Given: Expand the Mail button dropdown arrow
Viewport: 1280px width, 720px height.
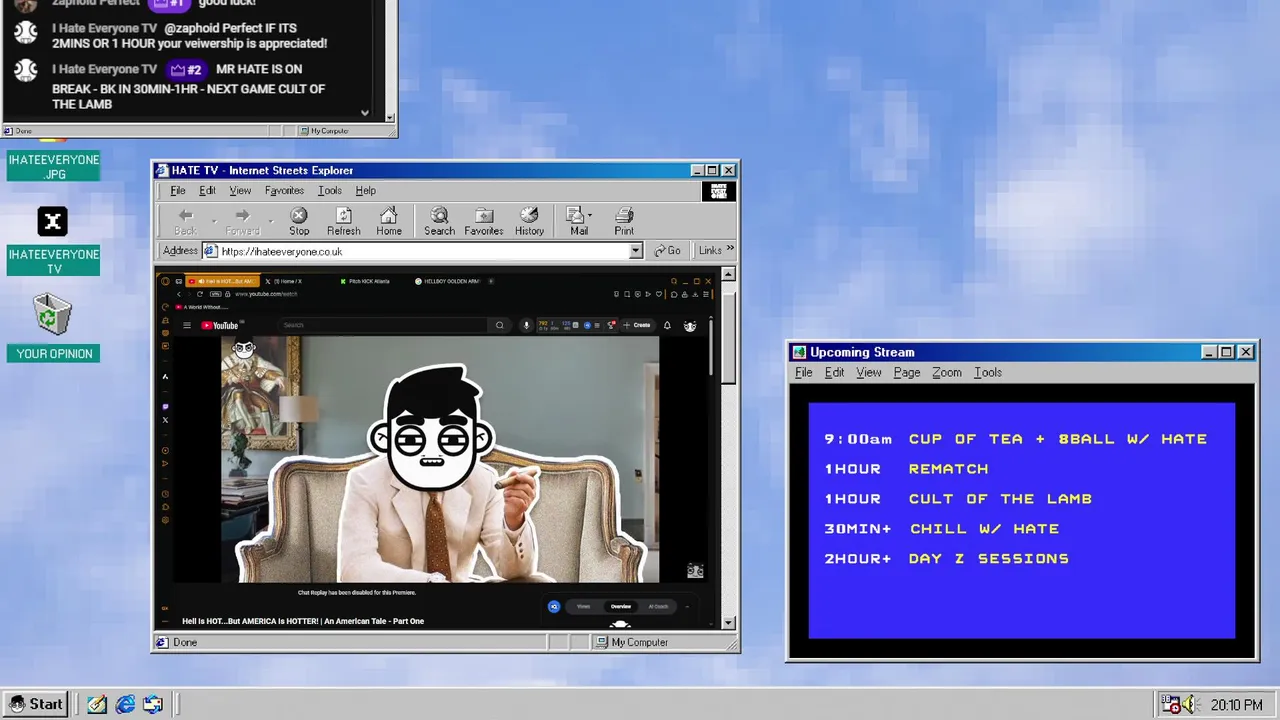Looking at the screenshot, I should coord(590,215).
